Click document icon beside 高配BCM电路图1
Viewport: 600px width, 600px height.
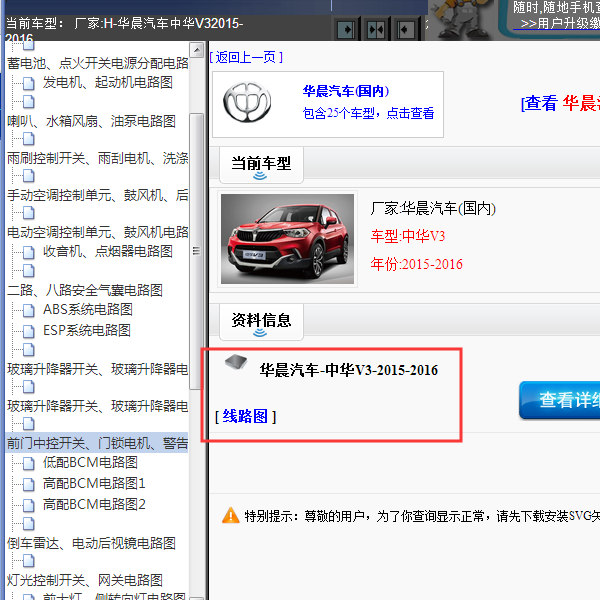(x=29, y=484)
